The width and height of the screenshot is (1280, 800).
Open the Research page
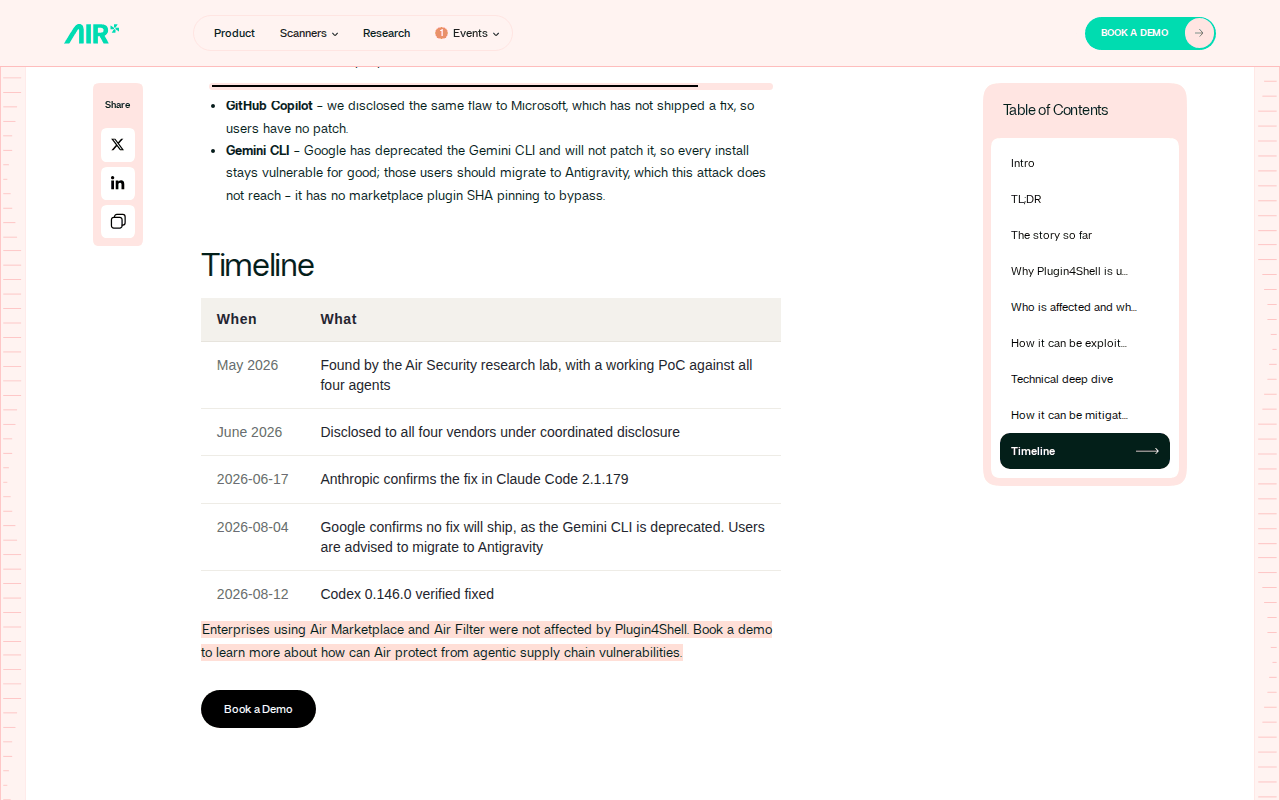(x=386, y=33)
